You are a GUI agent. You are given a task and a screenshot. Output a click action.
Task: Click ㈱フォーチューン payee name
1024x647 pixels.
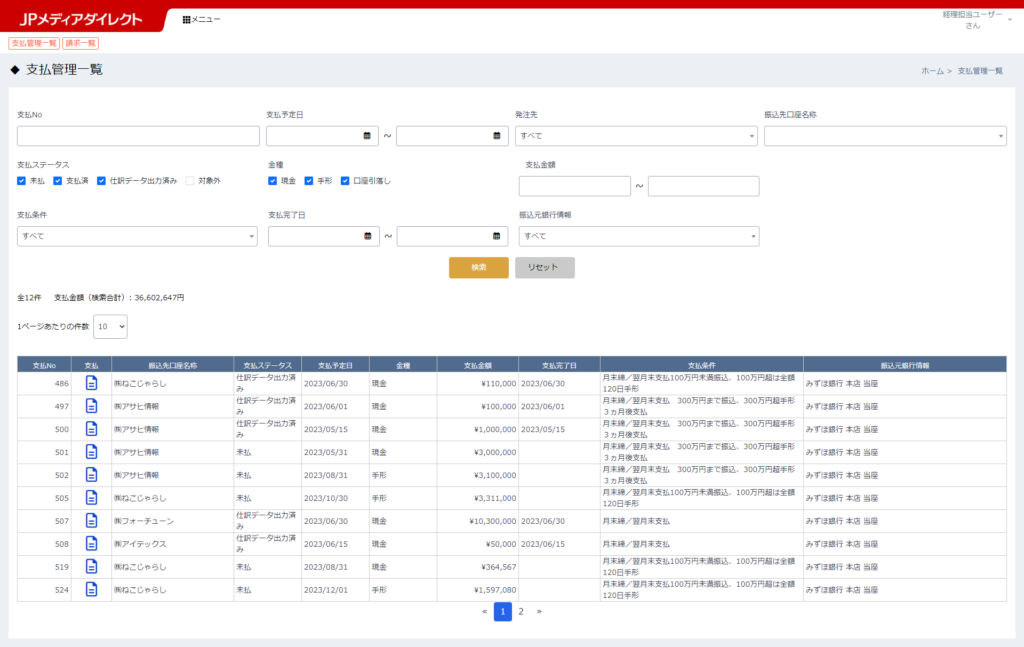pos(144,521)
